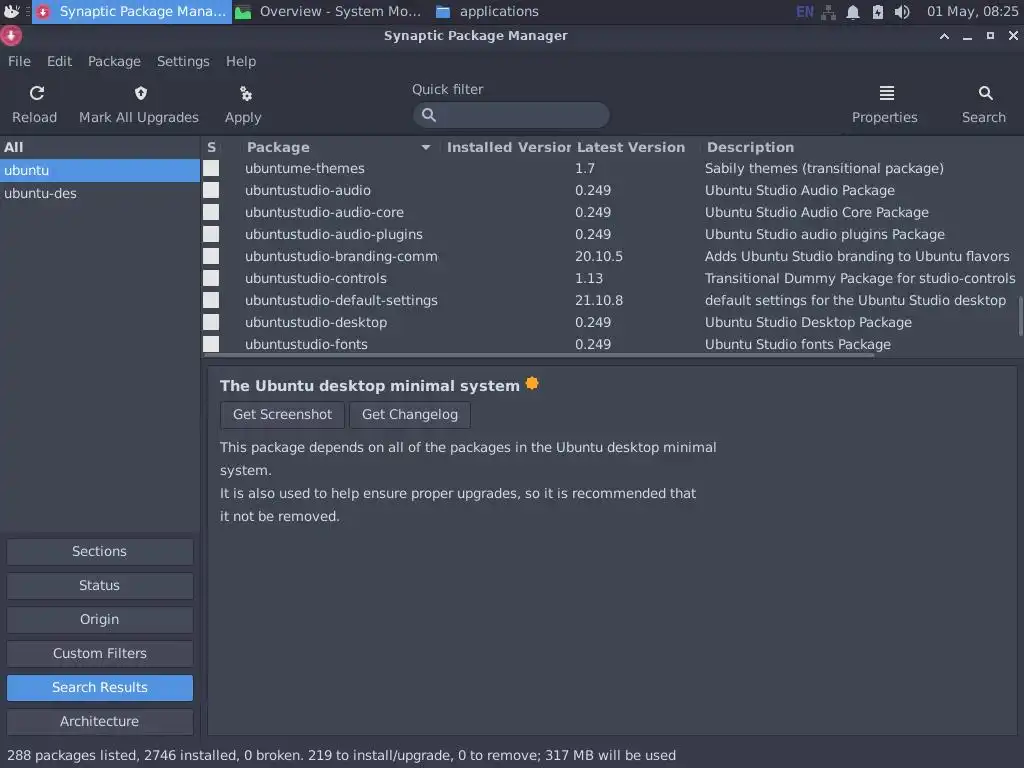Screen dimensions: 1024x768
Task: Select the ubuntustudio-desktop package name
Action: 316,323
